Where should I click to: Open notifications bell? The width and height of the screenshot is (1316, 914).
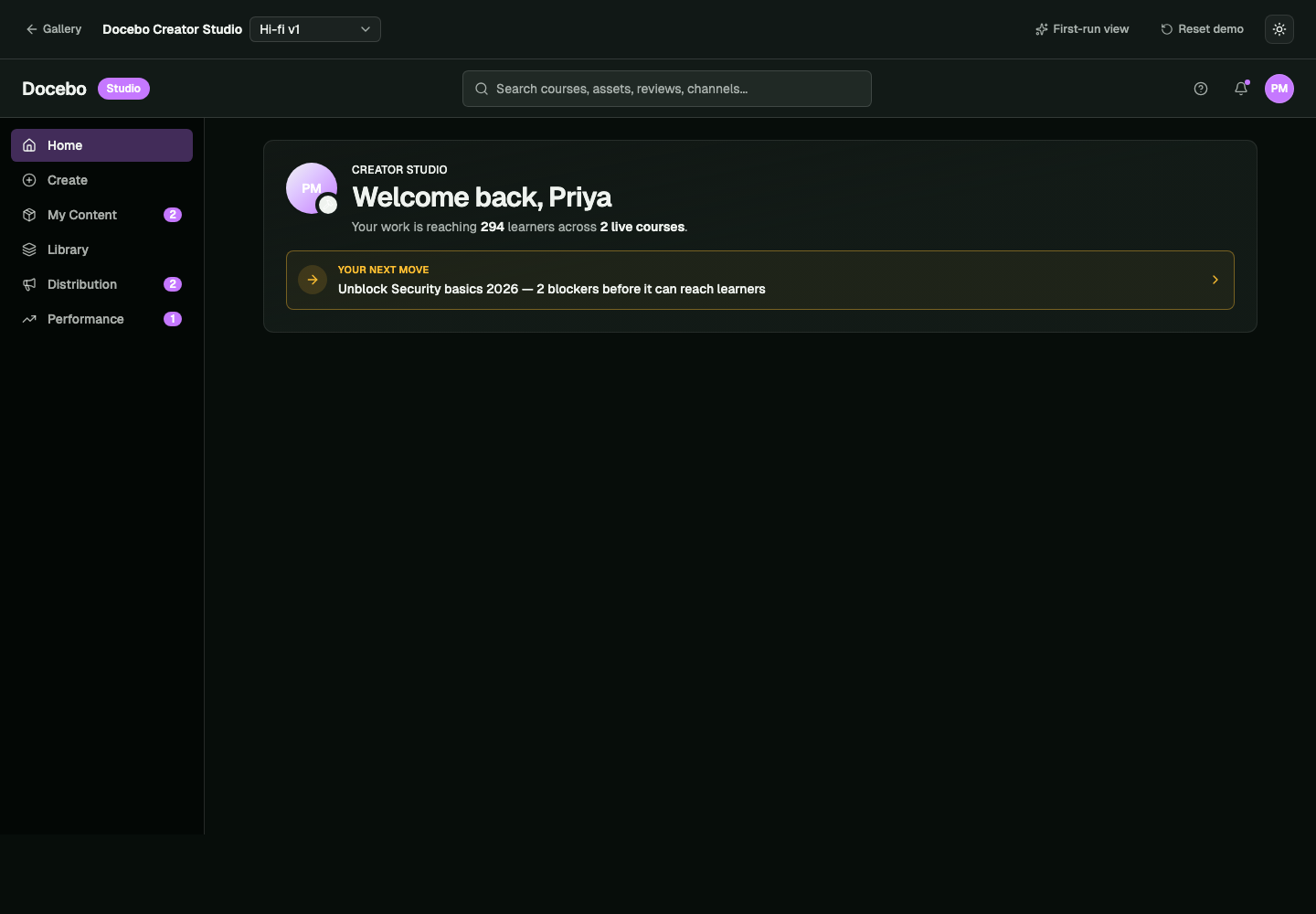pos(1241,89)
